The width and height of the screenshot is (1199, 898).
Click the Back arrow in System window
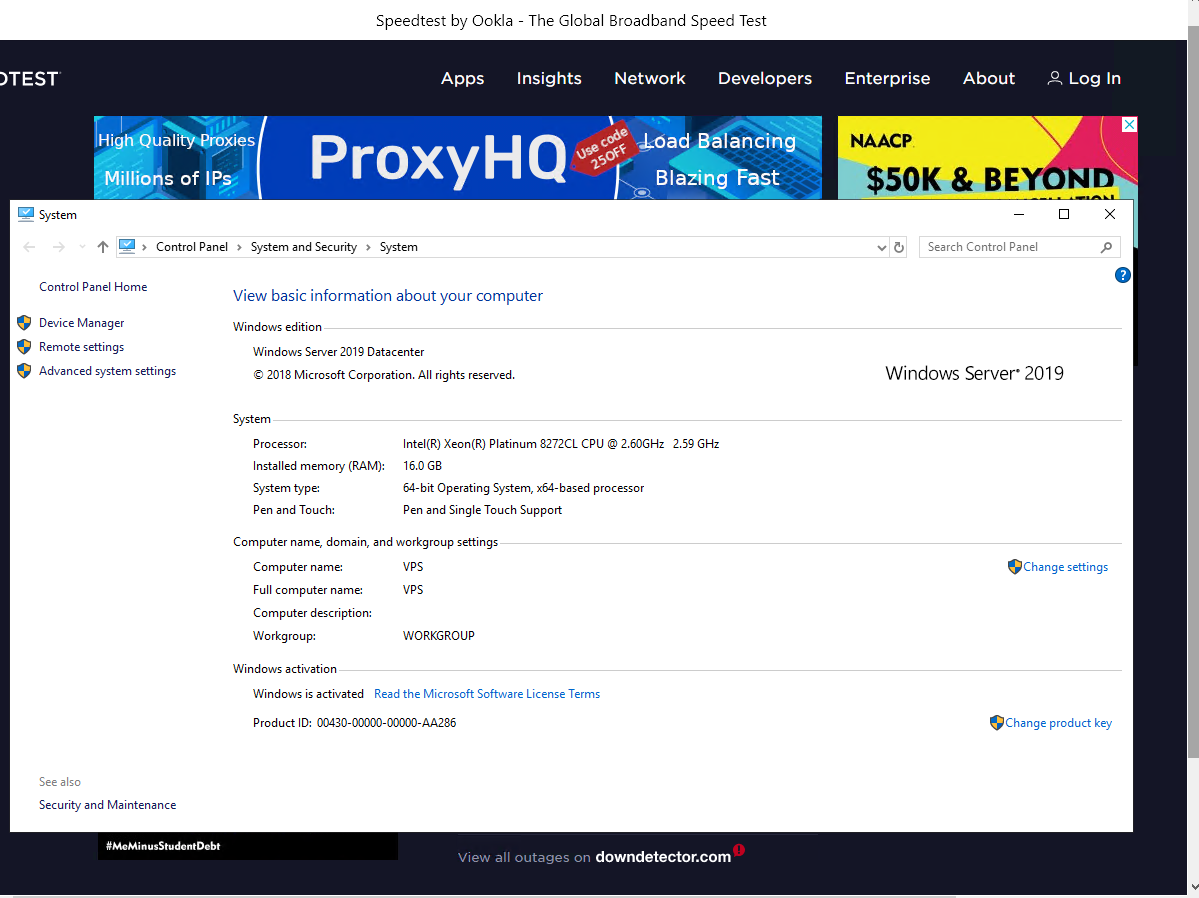(29, 247)
